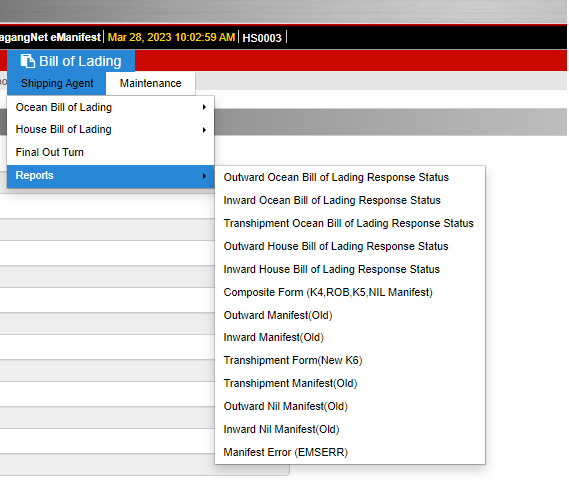
Task: Click the Bill of Lading document icon
Action: (28, 61)
